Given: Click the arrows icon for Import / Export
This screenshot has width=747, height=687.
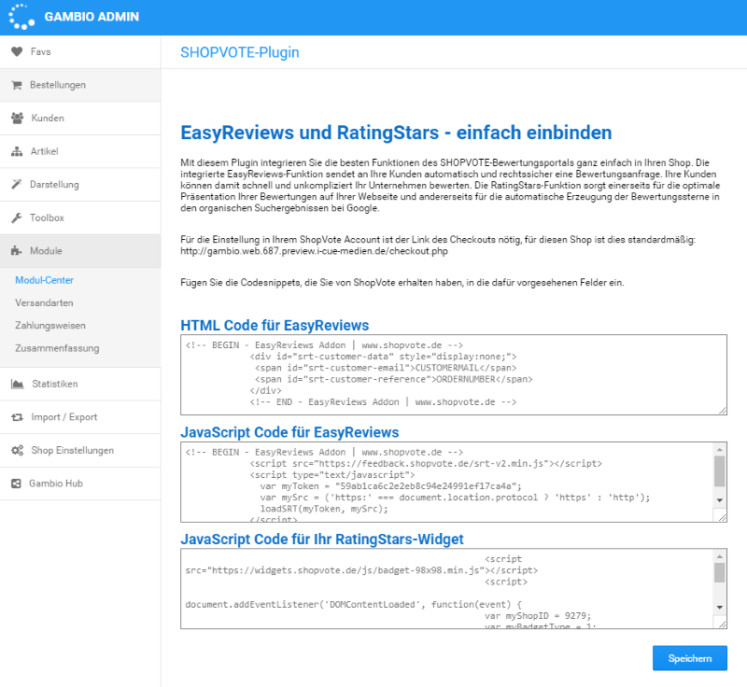Looking at the screenshot, I should (16, 417).
